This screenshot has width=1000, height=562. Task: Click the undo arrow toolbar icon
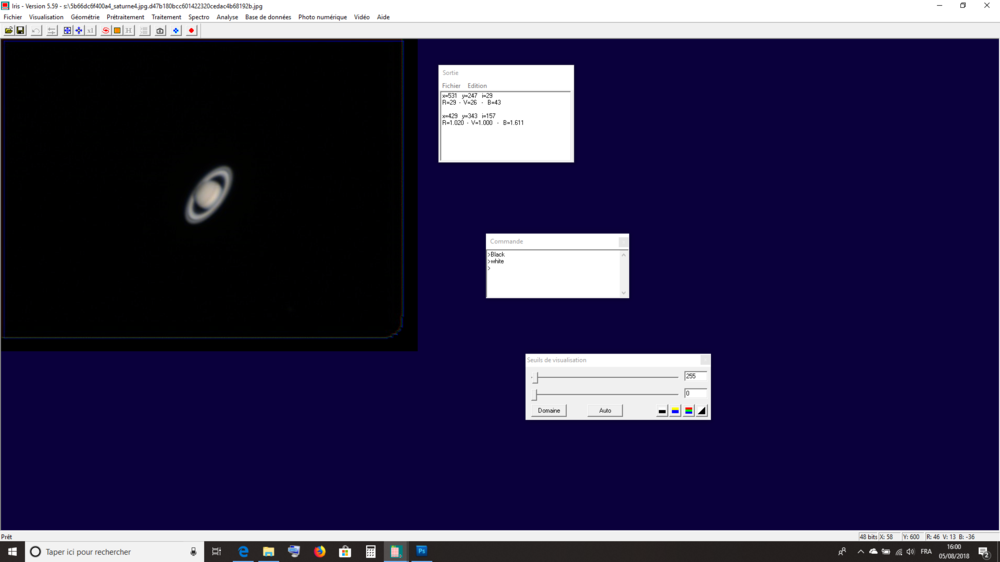pos(36,31)
